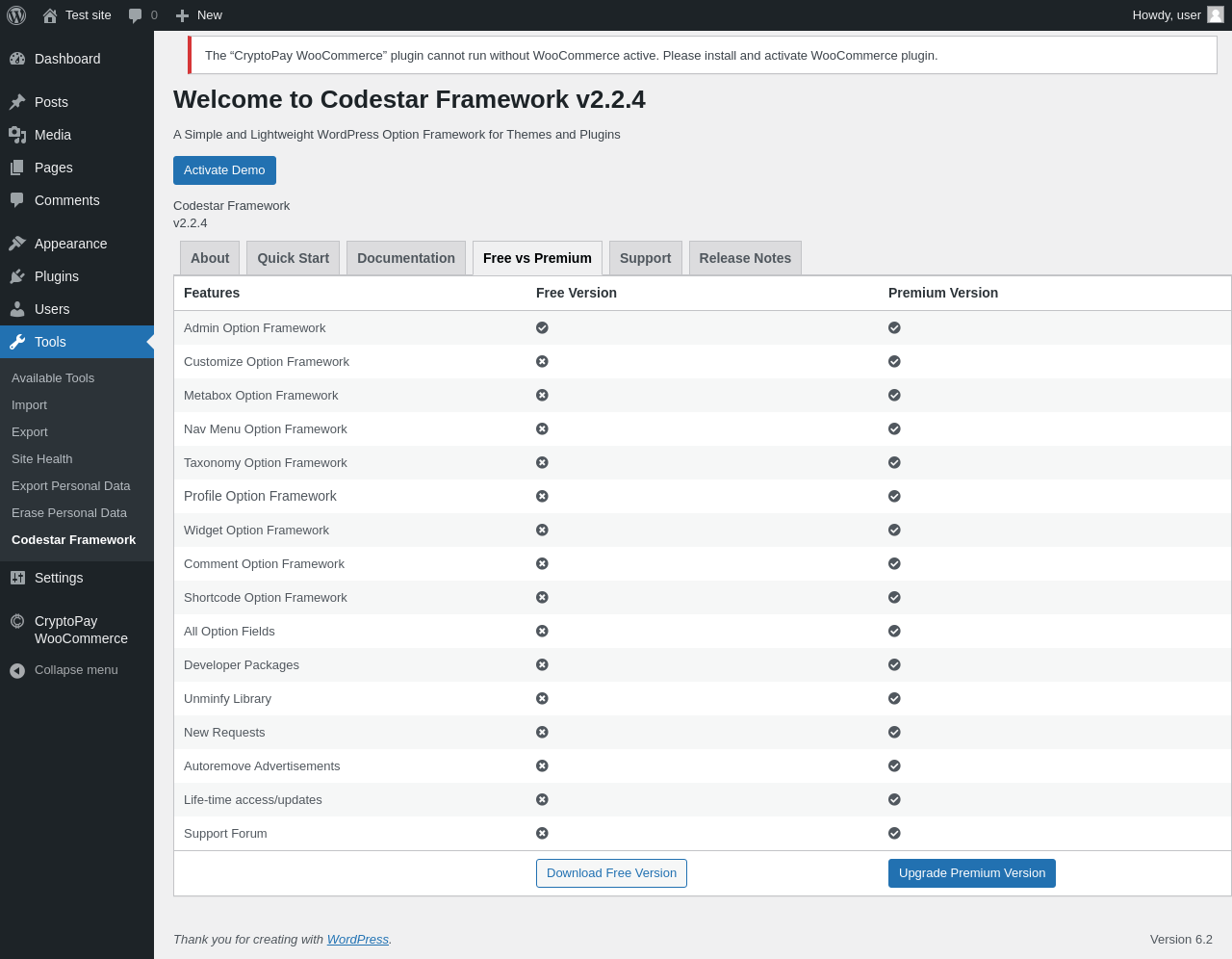This screenshot has height=959, width=1232.
Task: Click the Activate Demo button
Action: pos(224,170)
